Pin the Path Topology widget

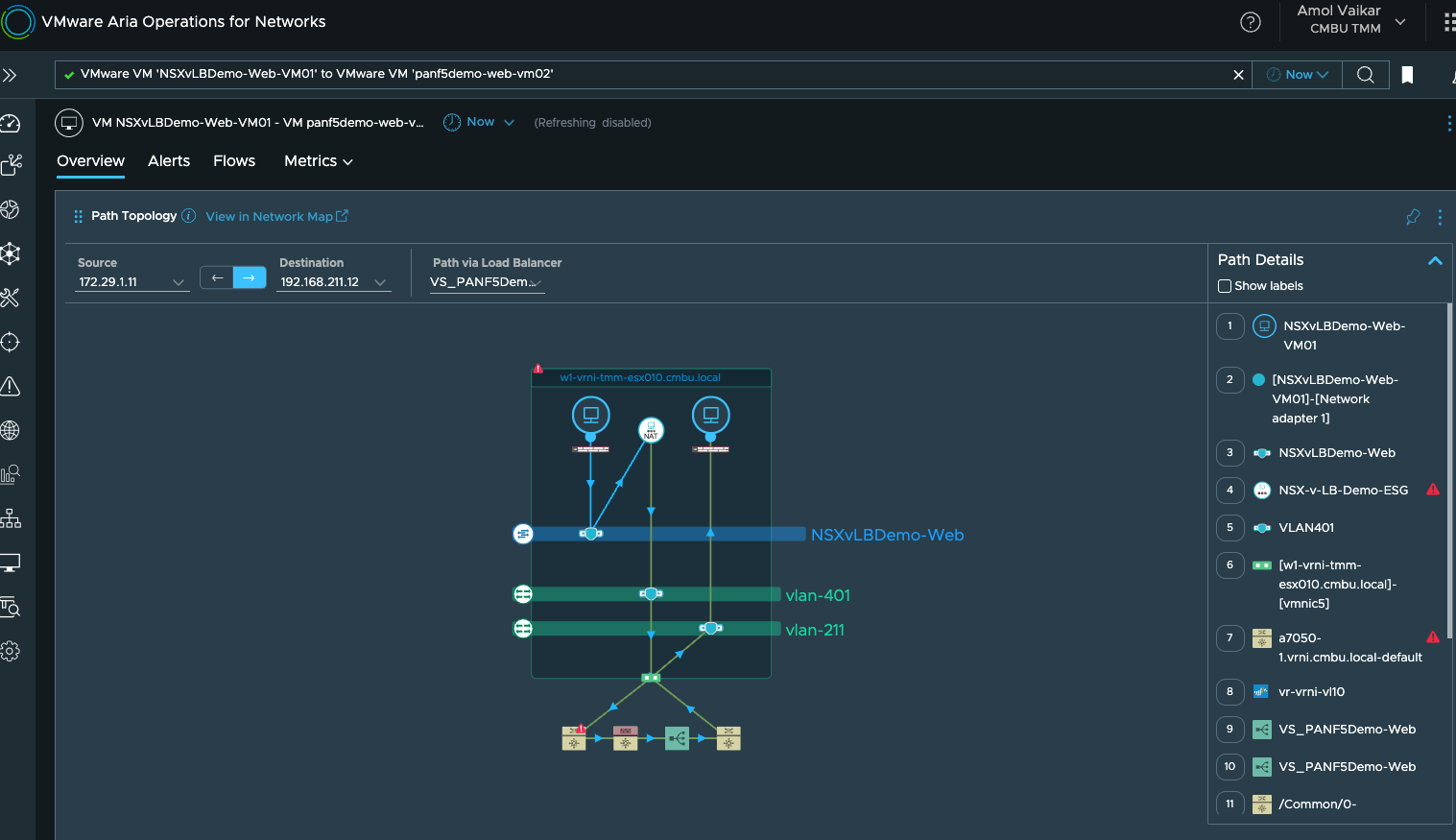pyautogui.click(x=1413, y=217)
